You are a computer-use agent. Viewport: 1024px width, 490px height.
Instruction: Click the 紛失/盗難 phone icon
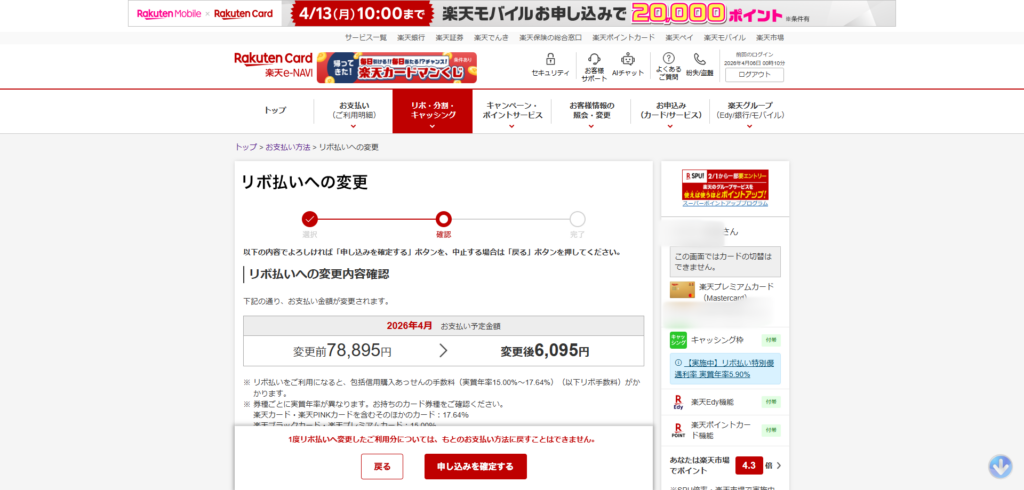click(700, 59)
